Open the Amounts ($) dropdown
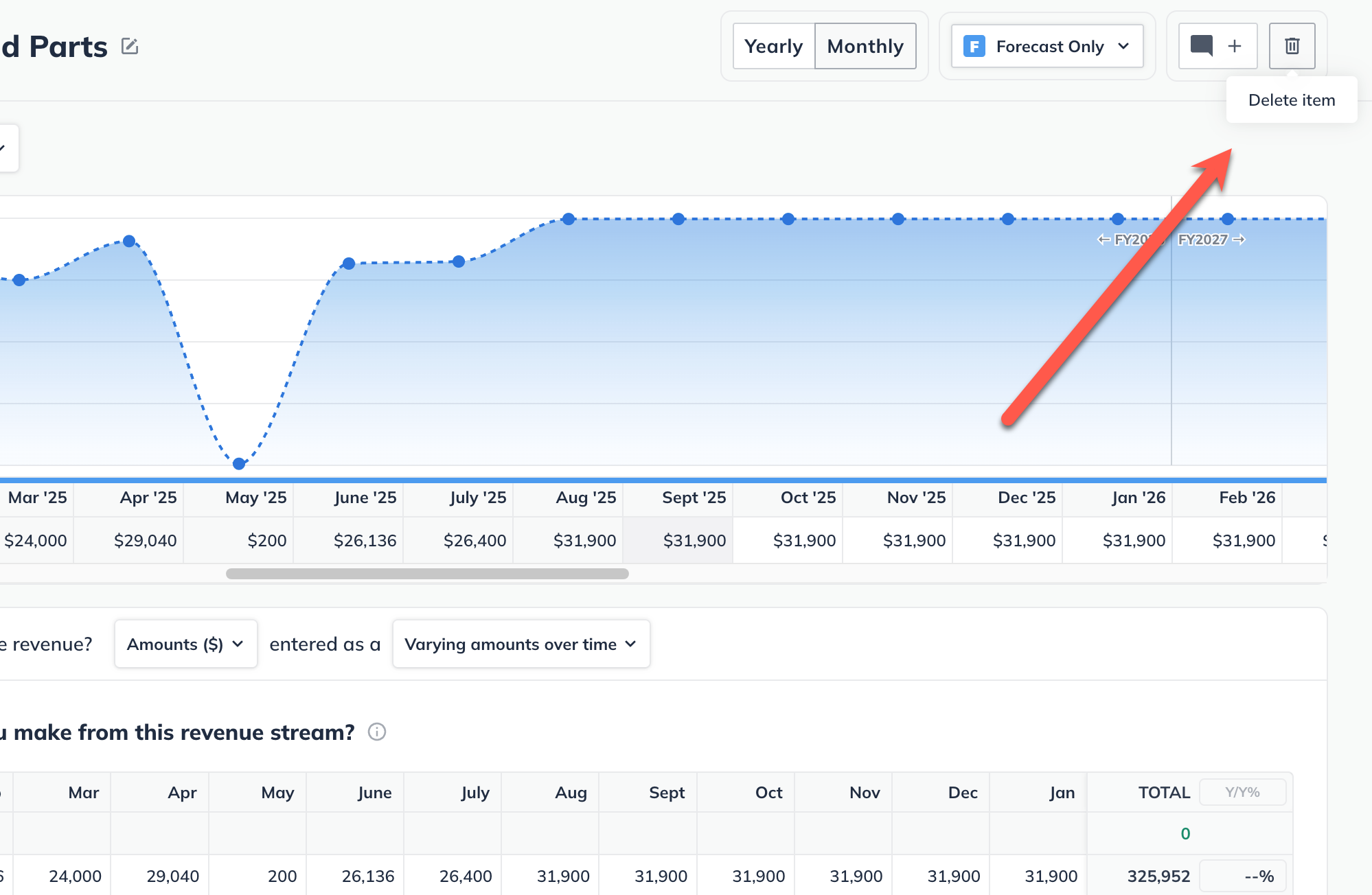The height and width of the screenshot is (895, 1372). click(x=185, y=644)
